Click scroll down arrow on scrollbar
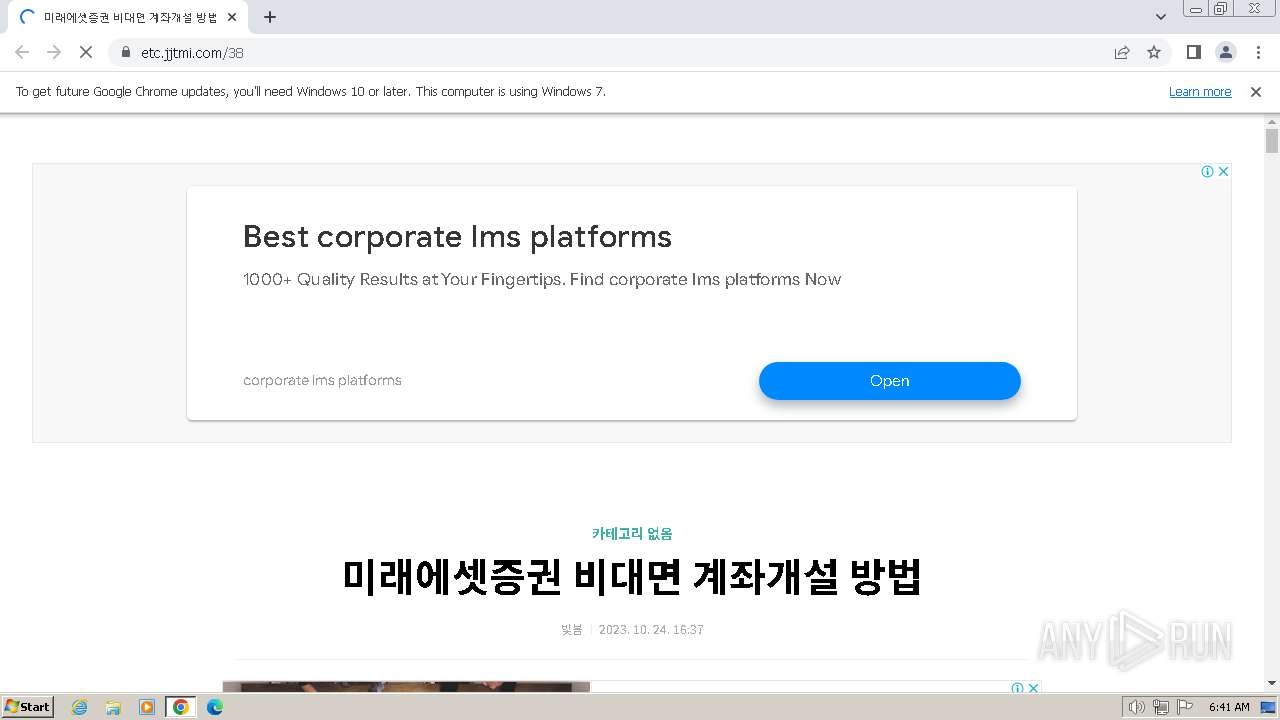 tap(1272, 683)
